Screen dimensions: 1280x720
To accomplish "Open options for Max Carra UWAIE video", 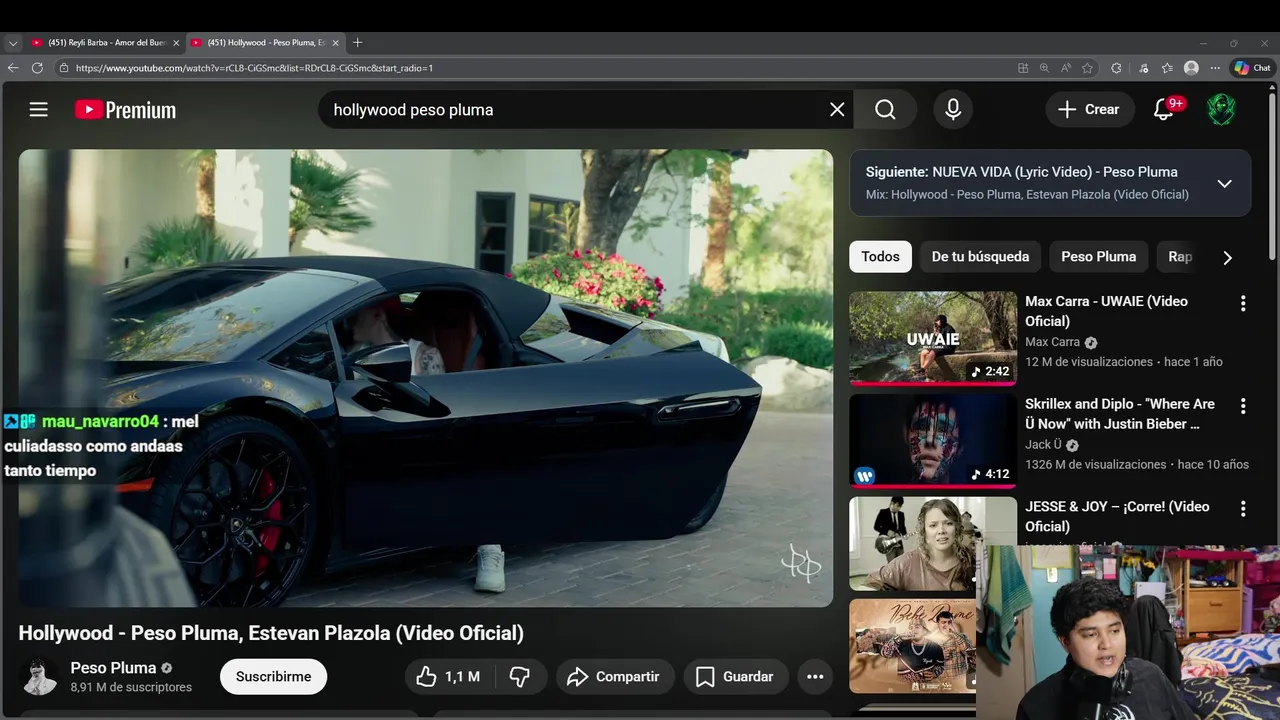I will point(1243,303).
